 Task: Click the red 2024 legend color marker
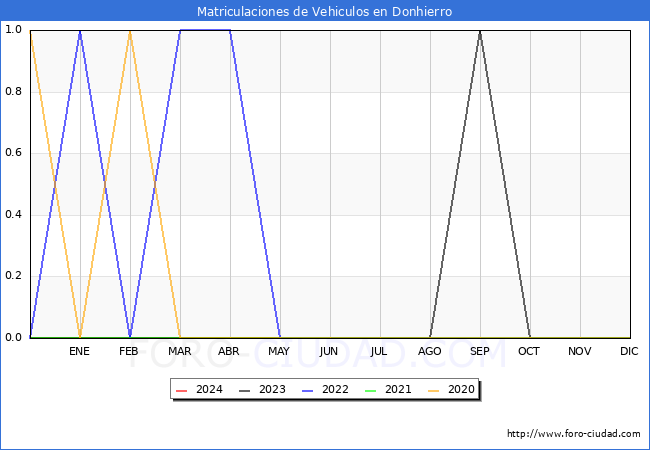[x=182, y=391]
